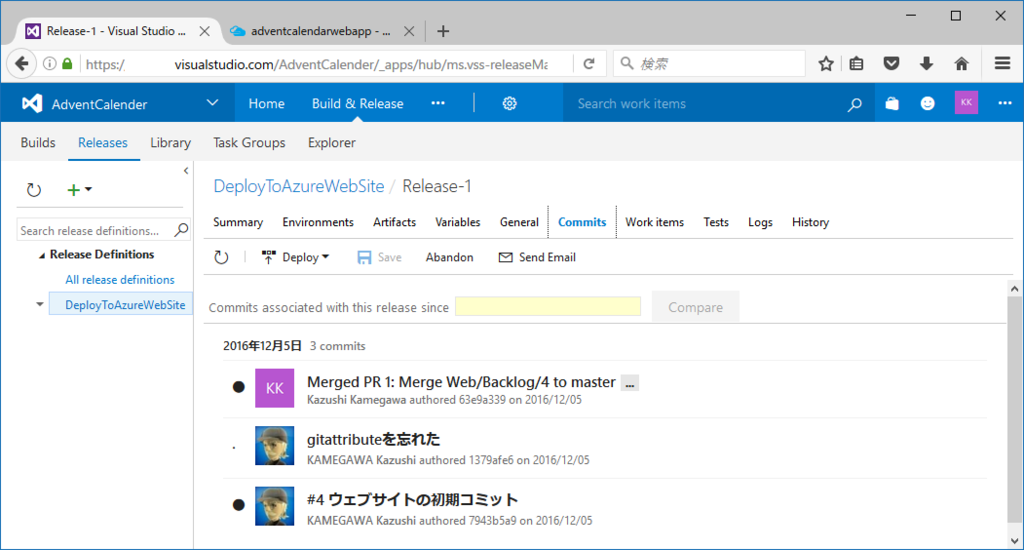
Task: Click the Compare button
Action: pyautogui.click(x=696, y=307)
